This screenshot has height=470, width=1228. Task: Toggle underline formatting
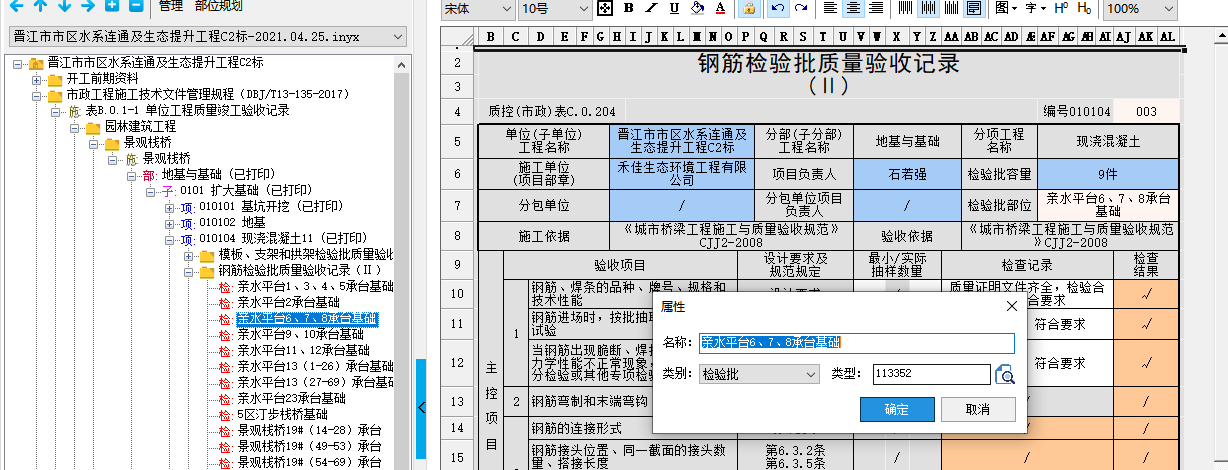click(x=676, y=9)
